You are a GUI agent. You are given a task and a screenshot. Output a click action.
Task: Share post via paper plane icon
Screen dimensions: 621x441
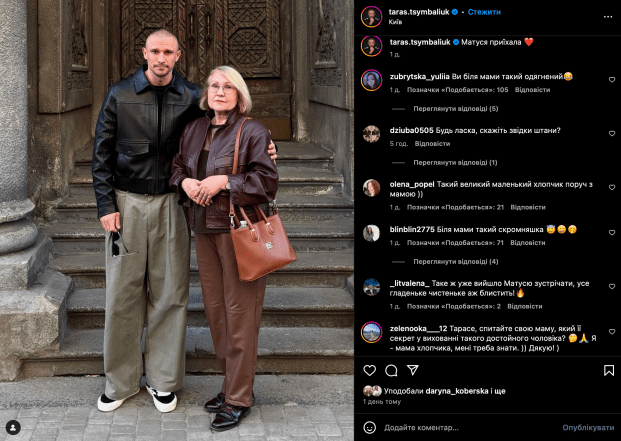(x=413, y=370)
